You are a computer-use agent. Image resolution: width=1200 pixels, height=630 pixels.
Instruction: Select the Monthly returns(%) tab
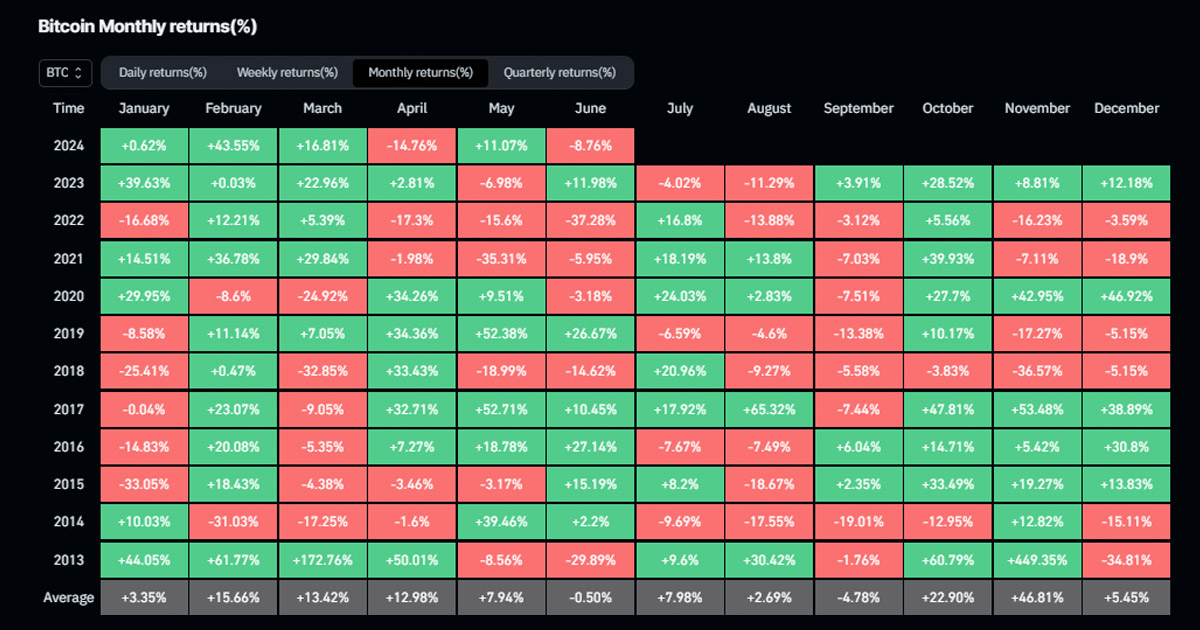click(x=420, y=72)
